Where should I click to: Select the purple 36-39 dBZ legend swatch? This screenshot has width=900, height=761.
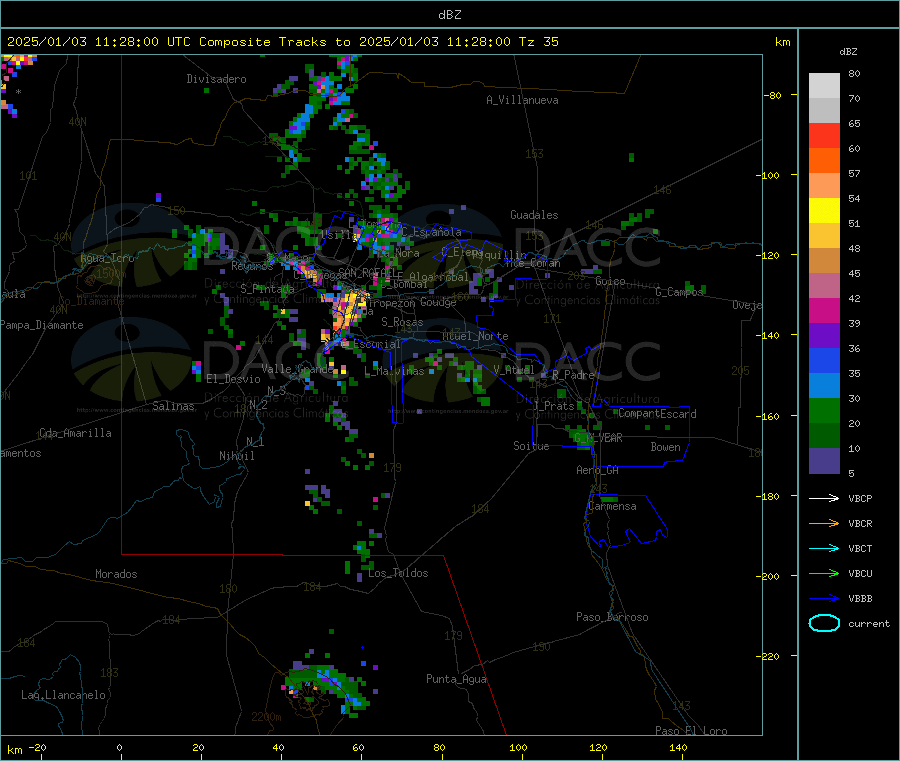[x=824, y=336]
